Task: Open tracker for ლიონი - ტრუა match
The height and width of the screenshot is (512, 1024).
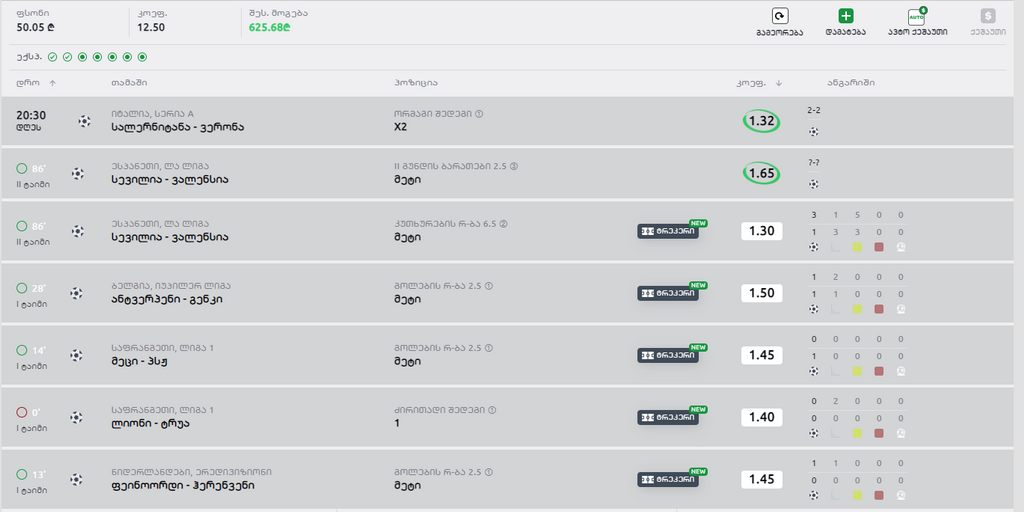Action: (x=668, y=417)
